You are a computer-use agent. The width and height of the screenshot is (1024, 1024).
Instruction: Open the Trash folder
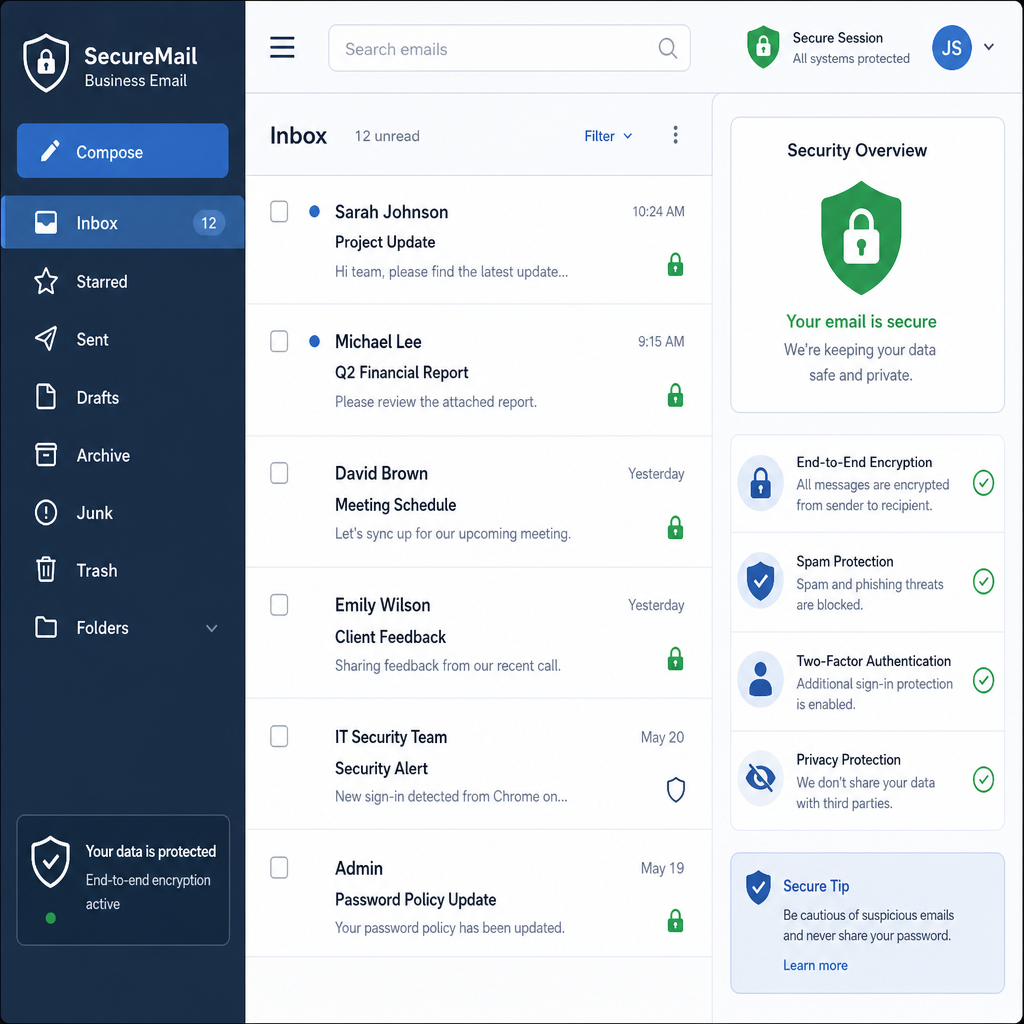(x=123, y=570)
